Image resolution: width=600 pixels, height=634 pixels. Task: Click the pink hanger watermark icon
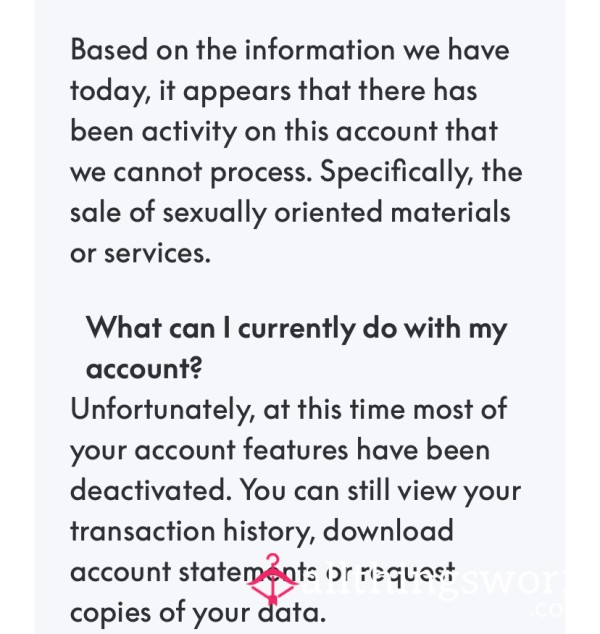coord(273,580)
